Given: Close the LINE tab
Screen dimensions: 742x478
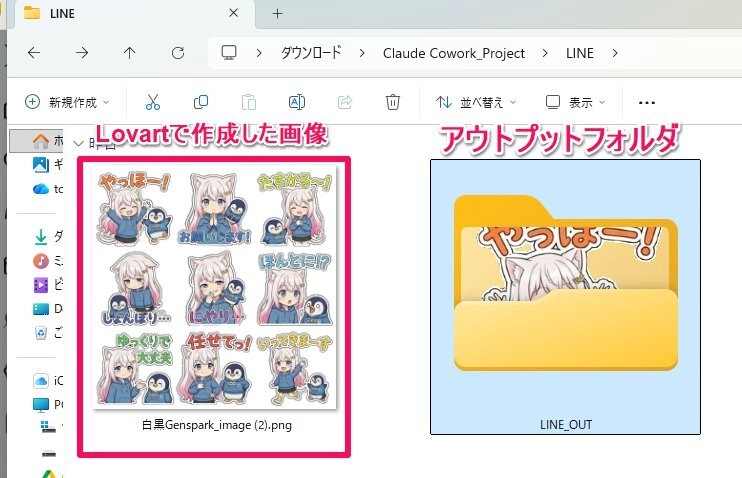Looking at the screenshot, I should click(233, 13).
